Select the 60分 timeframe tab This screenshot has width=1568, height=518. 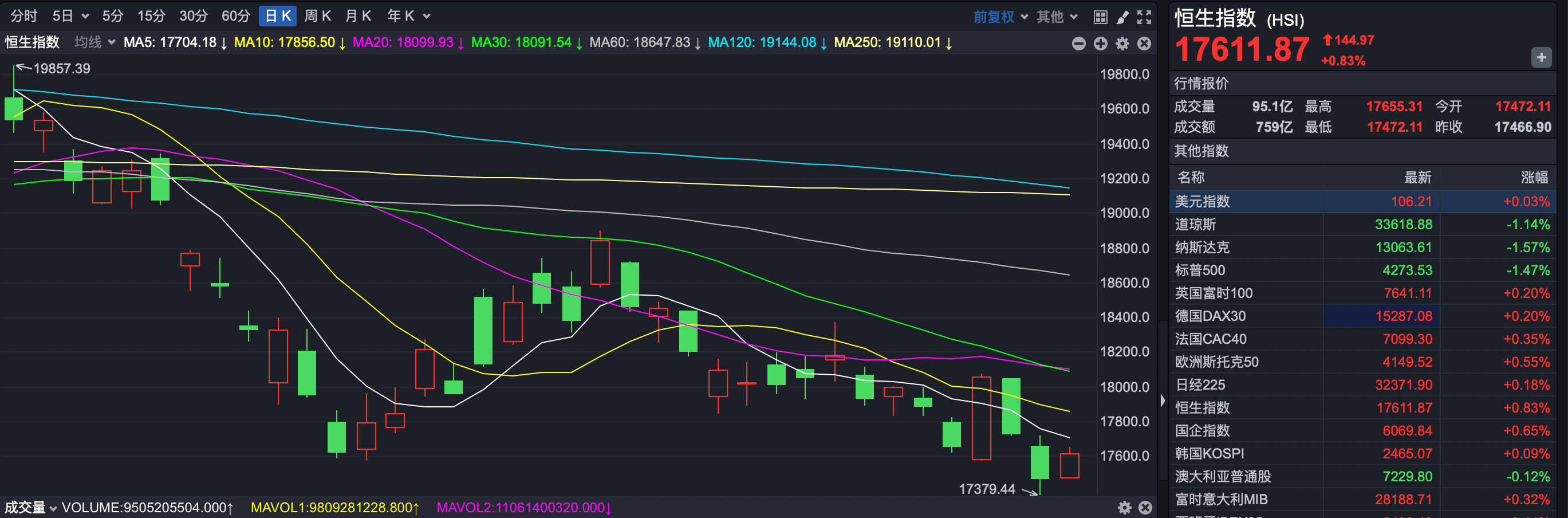235,16
